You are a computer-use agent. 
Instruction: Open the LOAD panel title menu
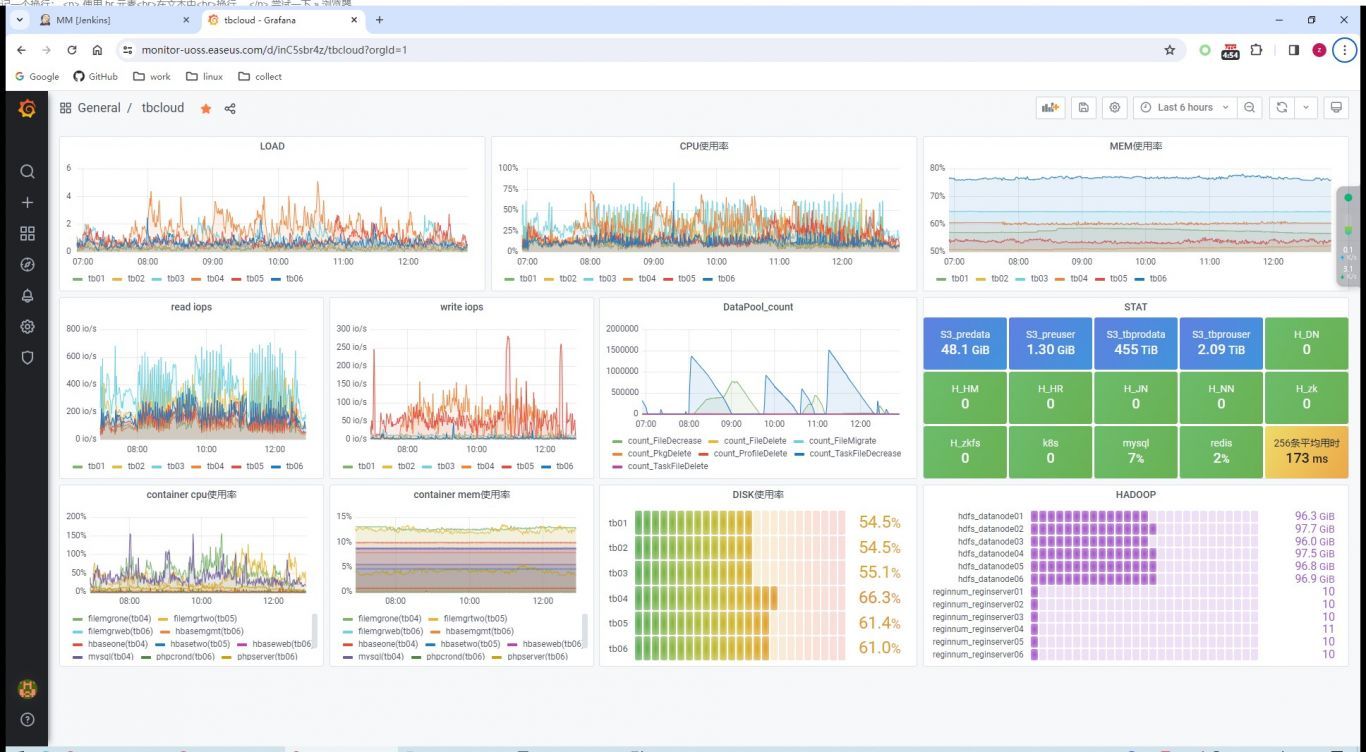click(x=272, y=146)
